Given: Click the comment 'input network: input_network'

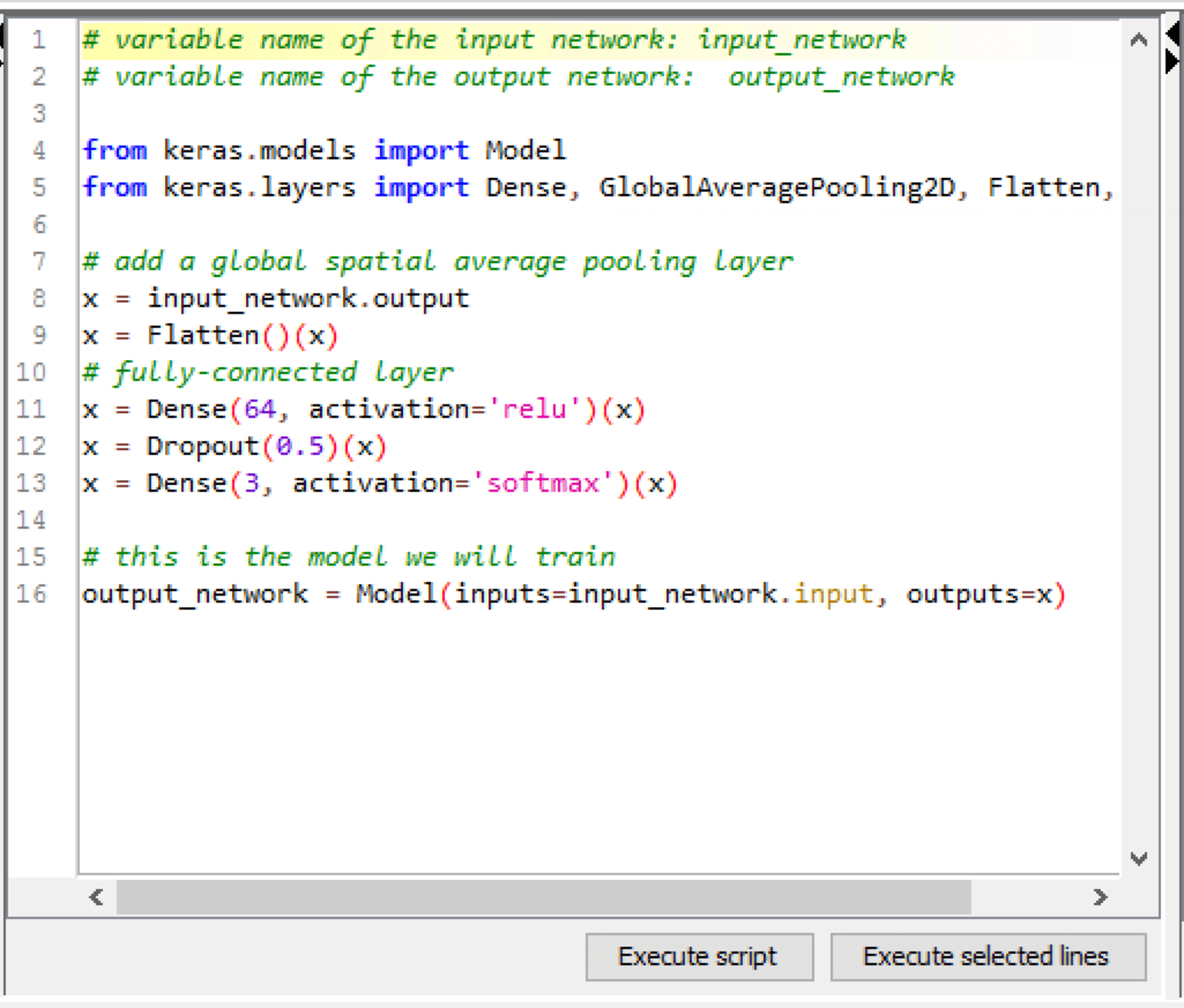Looking at the screenshot, I should click(679, 40).
